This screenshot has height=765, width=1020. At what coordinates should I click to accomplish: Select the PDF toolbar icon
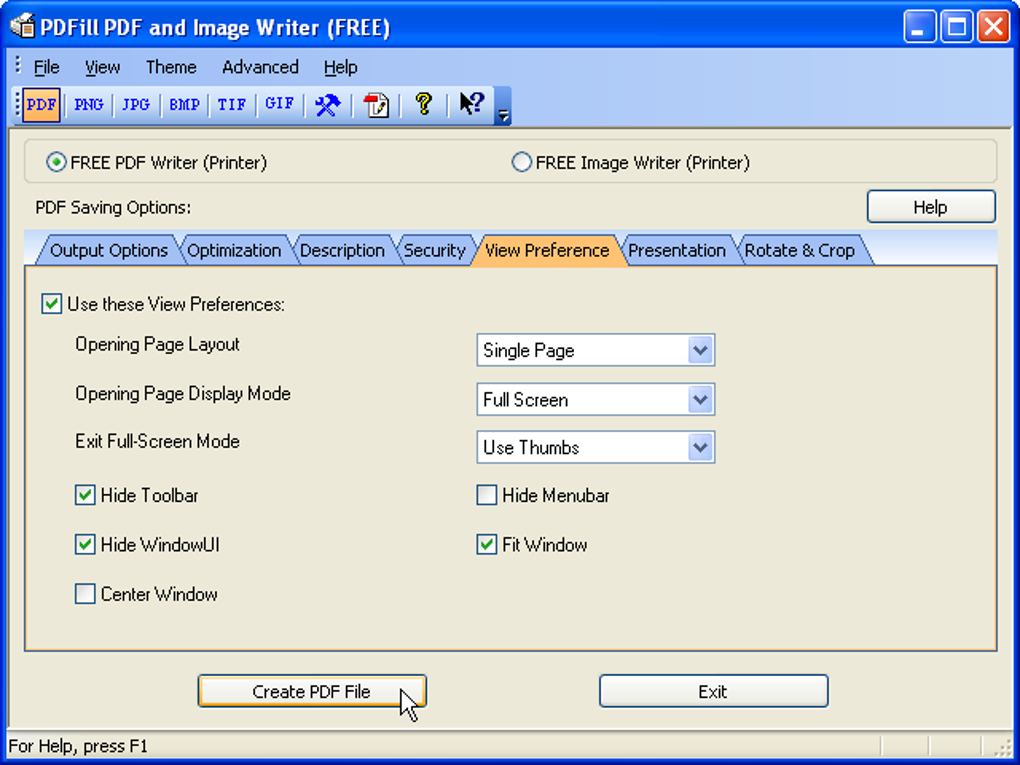point(42,105)
